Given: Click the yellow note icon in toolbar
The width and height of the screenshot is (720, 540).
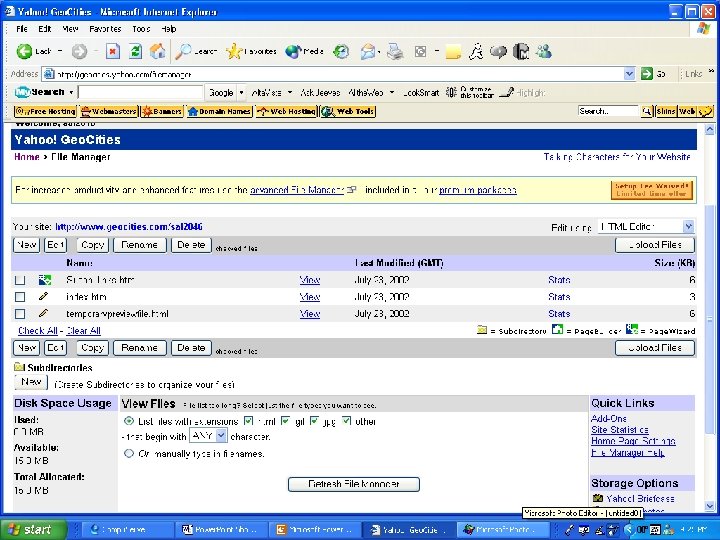Looking at the screenshot, I should pyautogui.click(x=453, y=51).
